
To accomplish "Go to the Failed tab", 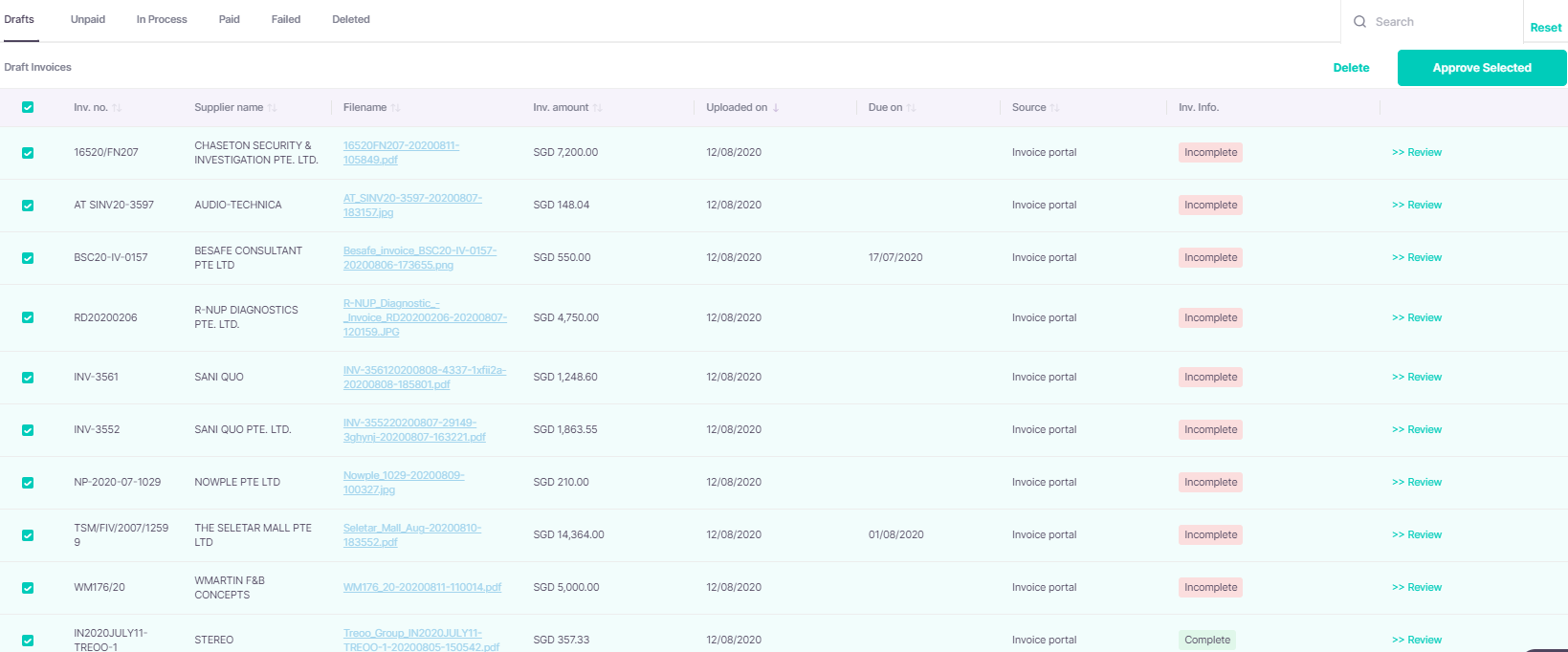I will (286, 19).
